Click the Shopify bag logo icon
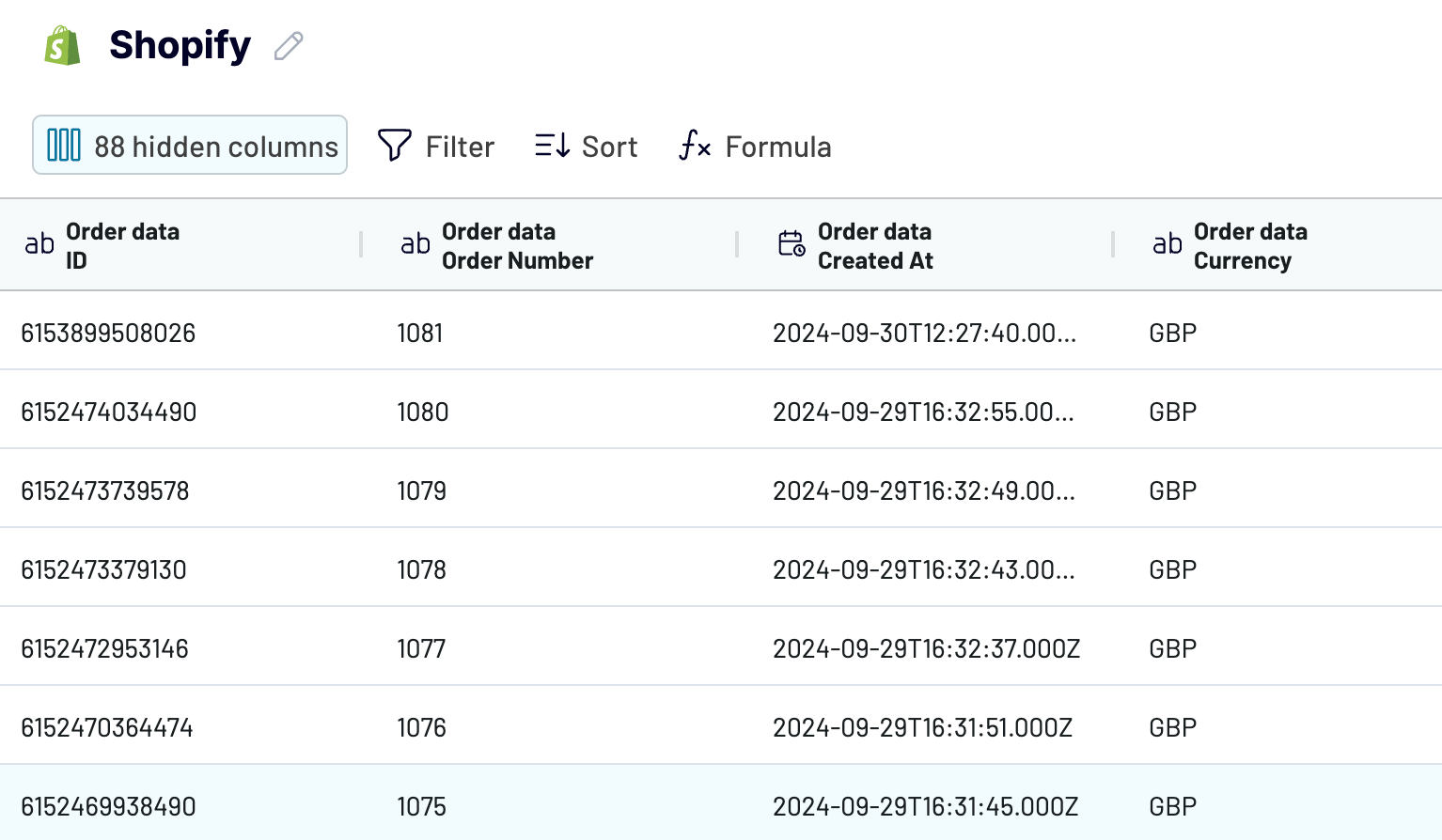The height and width of the screenshot is (840, 1442). click(63, 45)
